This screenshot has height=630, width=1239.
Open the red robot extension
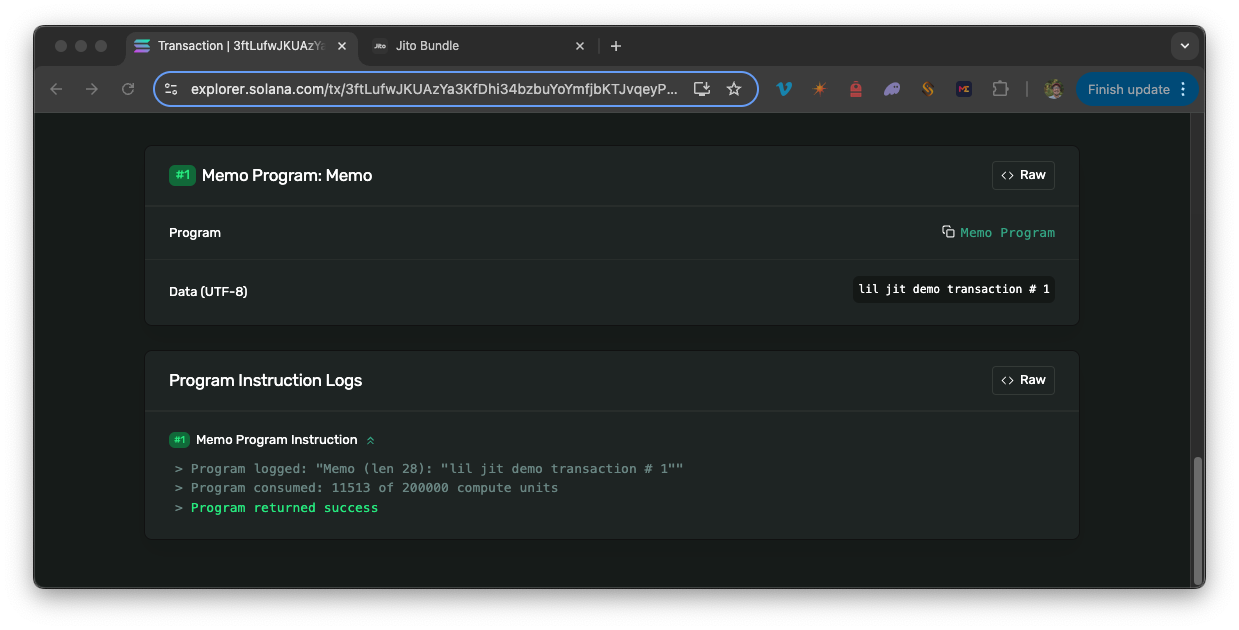click(856, 89)
